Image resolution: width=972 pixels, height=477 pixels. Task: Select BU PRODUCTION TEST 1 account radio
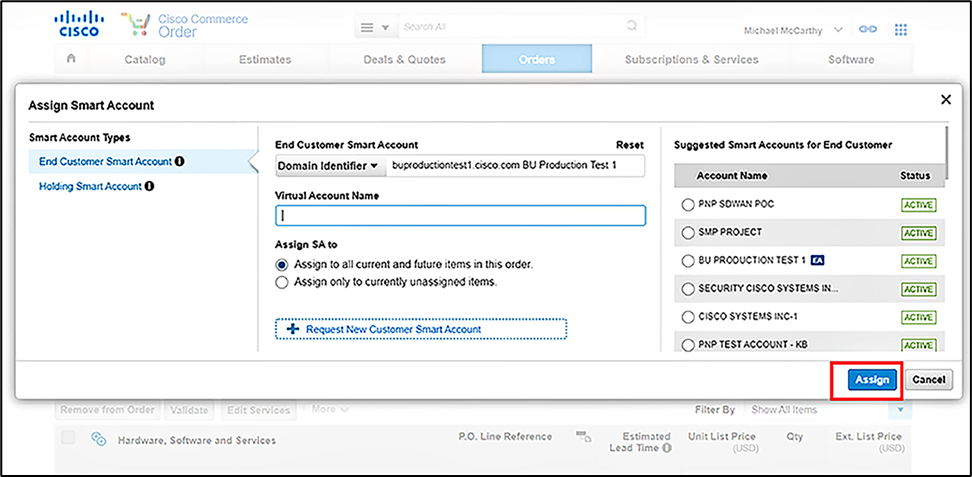click(687, 261)
